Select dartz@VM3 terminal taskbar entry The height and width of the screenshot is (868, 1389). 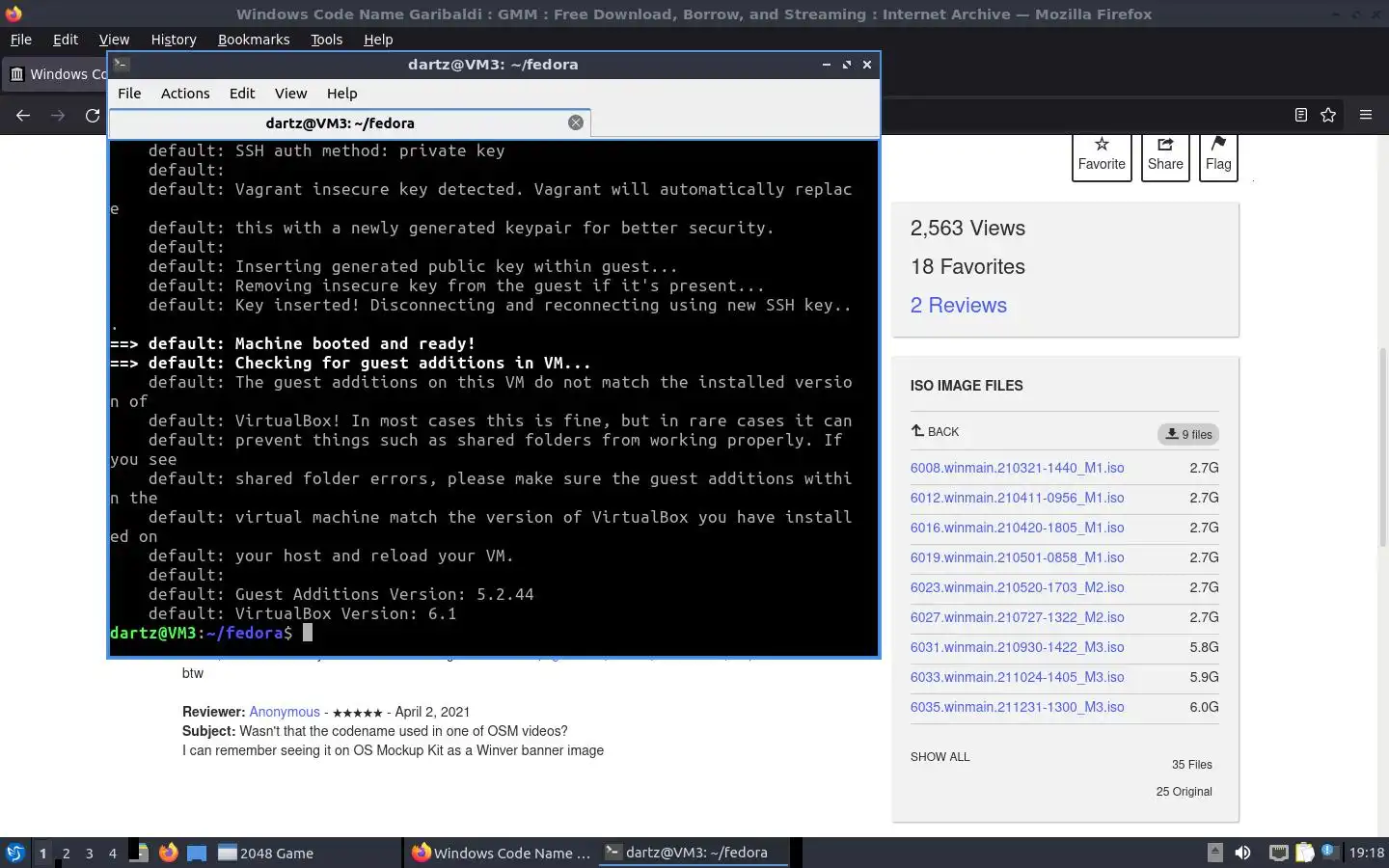tap(694, 853)
